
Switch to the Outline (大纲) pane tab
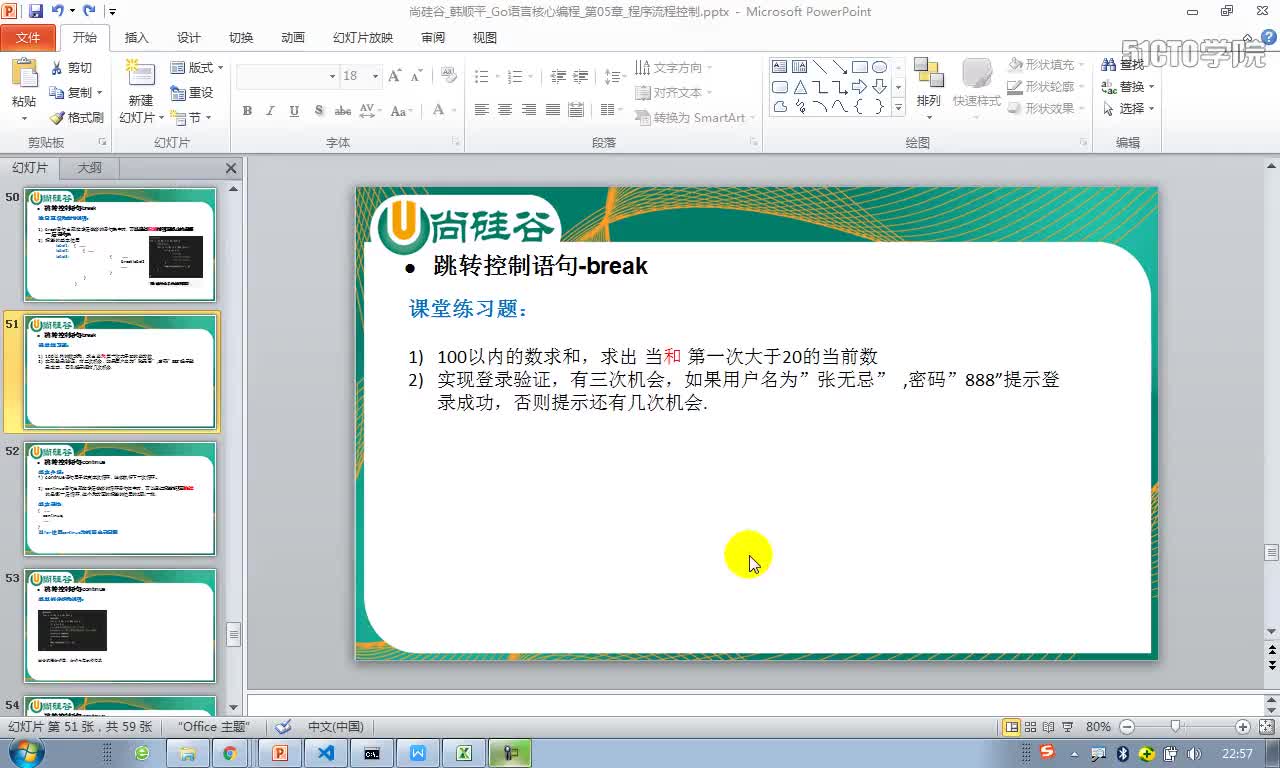tap(89, 168)
